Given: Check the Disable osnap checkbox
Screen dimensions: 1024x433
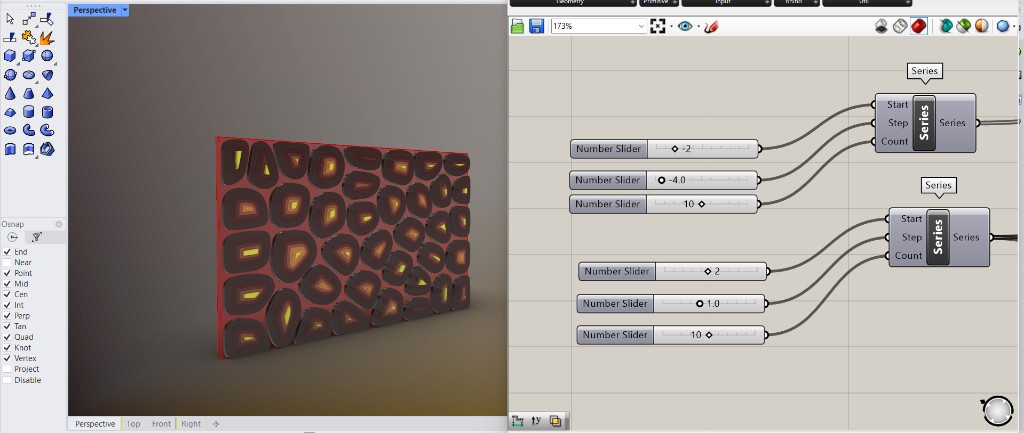Looking at the screenshot, I should coord(7,379).
